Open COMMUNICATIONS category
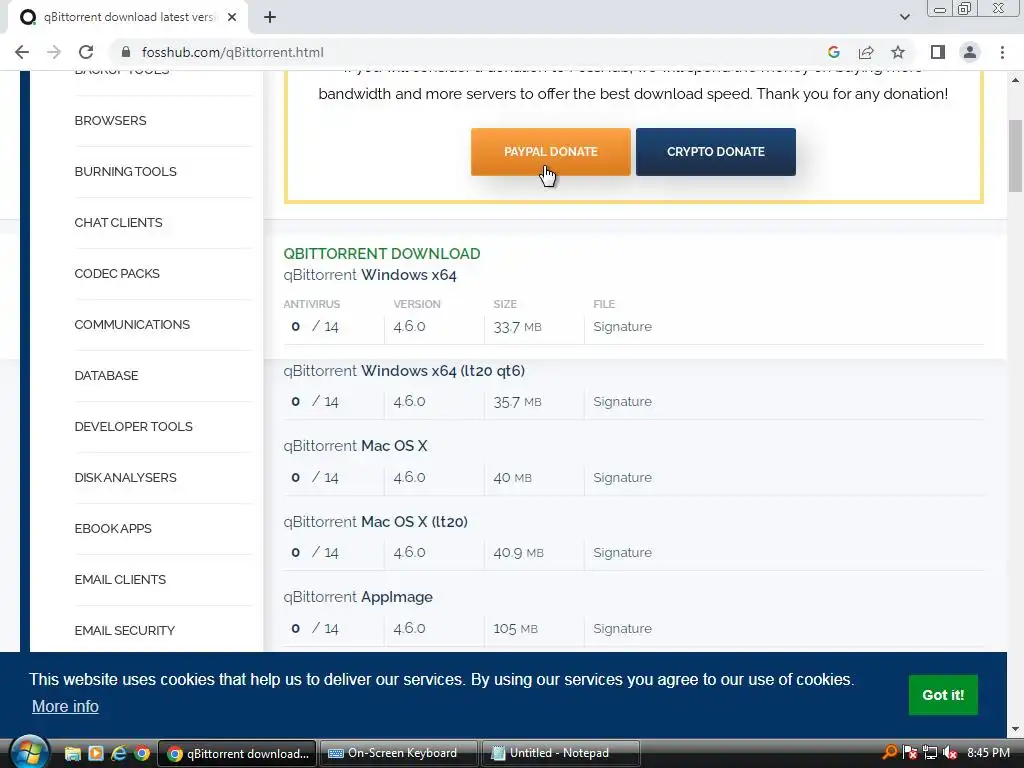Screen dimensions: 1024x768 [132, 325]
